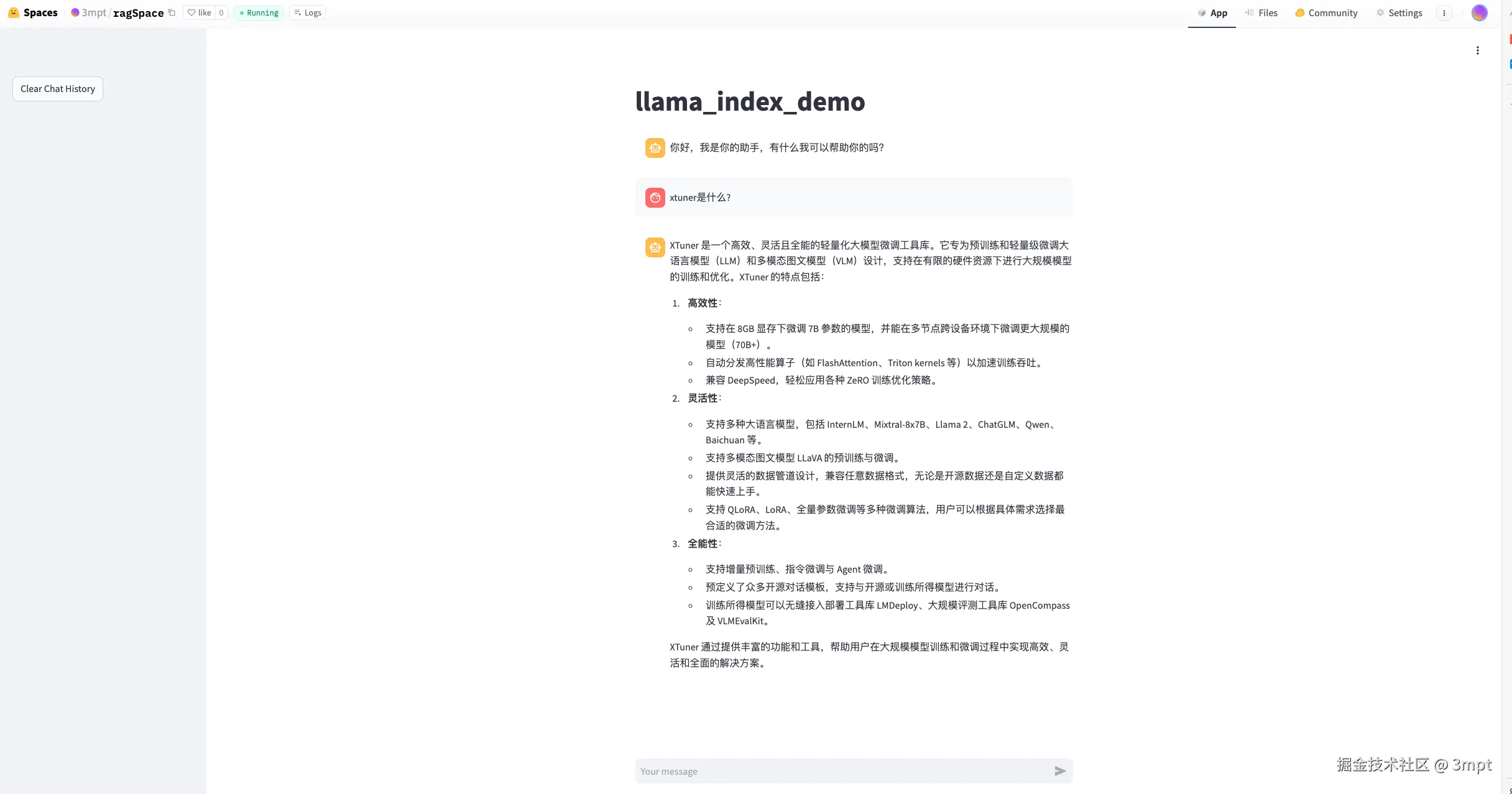Open the Community tab
The image size is (1512, 794).
[1326, 12]
